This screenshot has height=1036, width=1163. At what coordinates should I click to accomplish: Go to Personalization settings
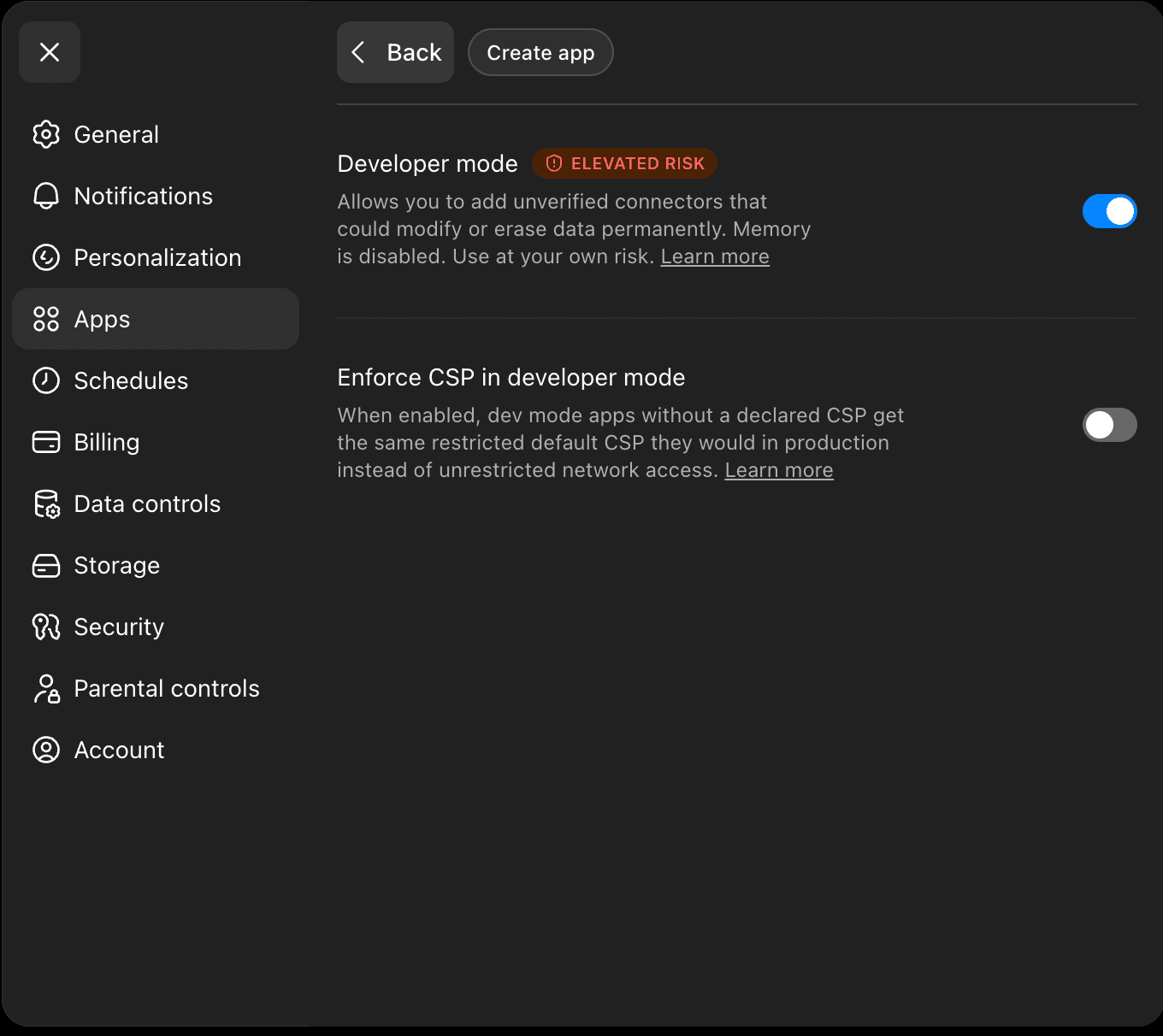click(x=156, y=257)
